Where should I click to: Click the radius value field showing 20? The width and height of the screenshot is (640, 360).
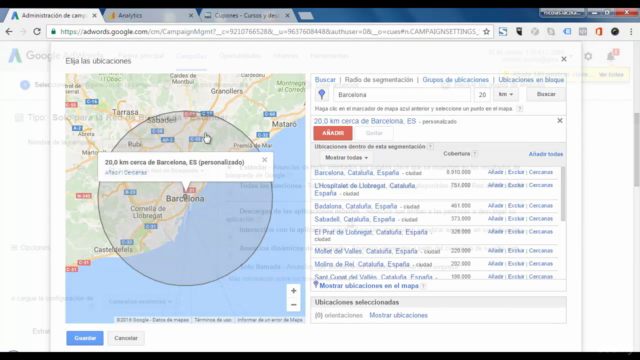tap(482, 95)
